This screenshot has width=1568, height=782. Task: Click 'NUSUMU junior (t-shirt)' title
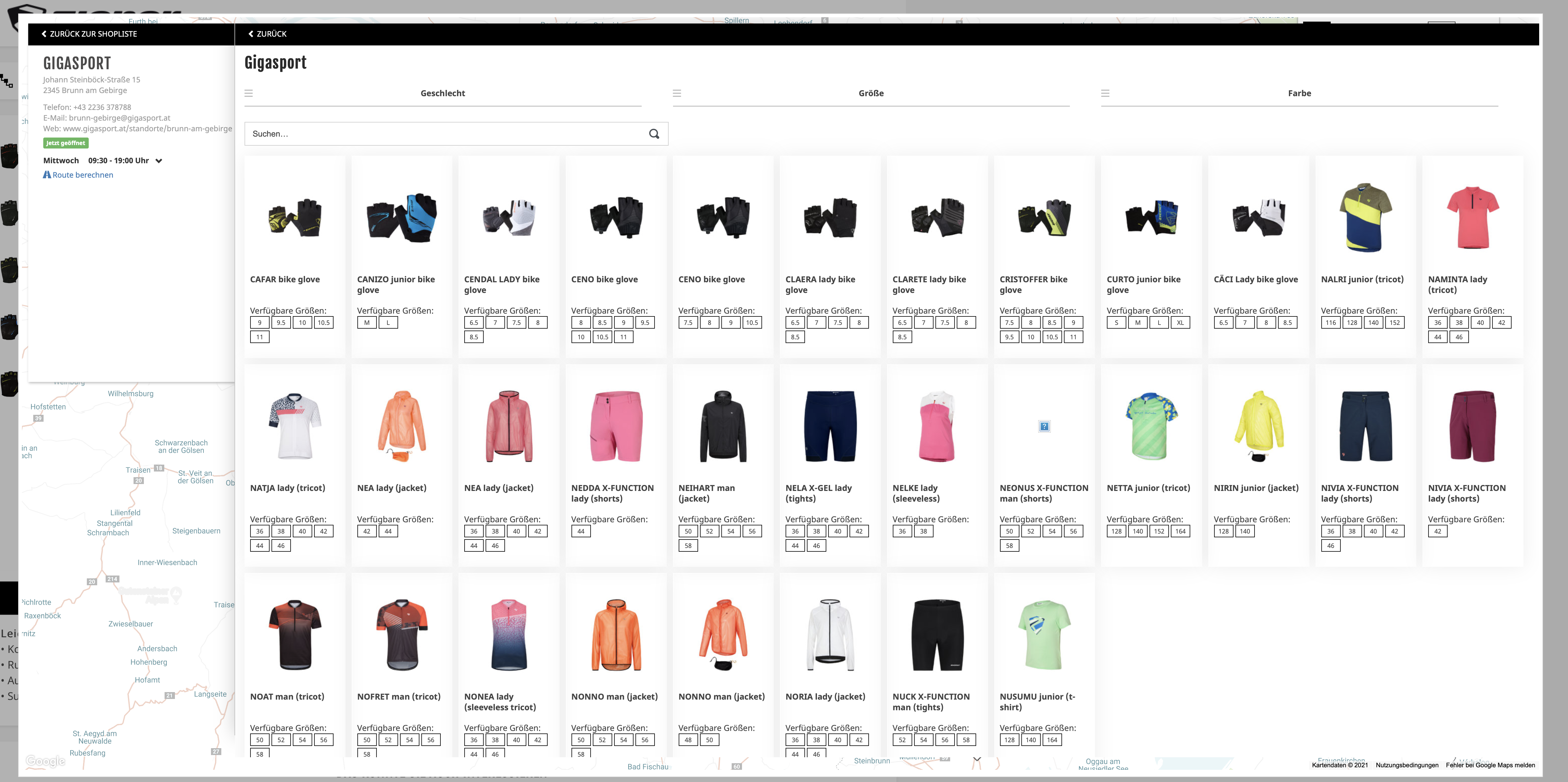coord(1037,702)
